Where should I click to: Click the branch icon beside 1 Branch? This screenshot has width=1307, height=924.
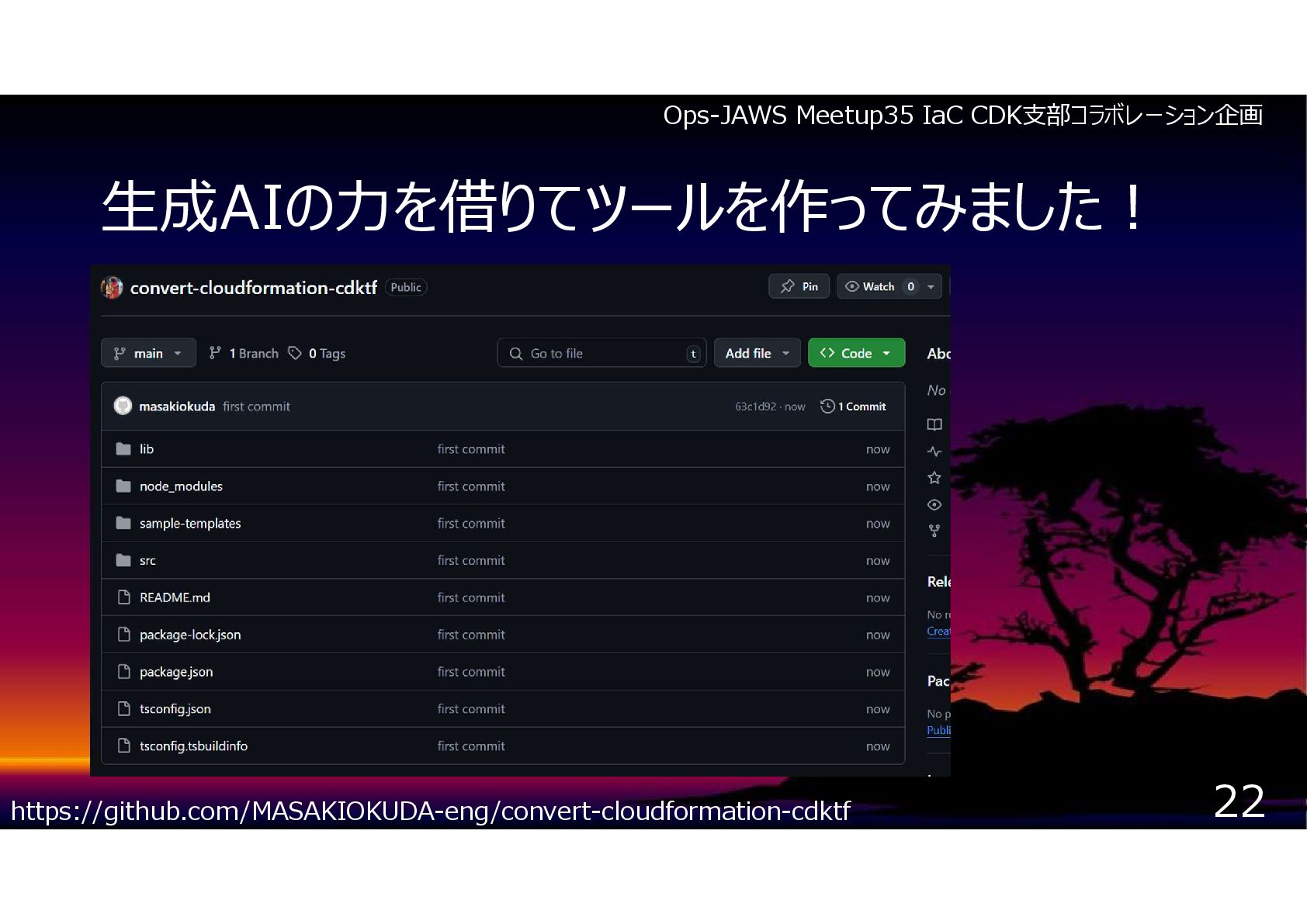[215, 353]
